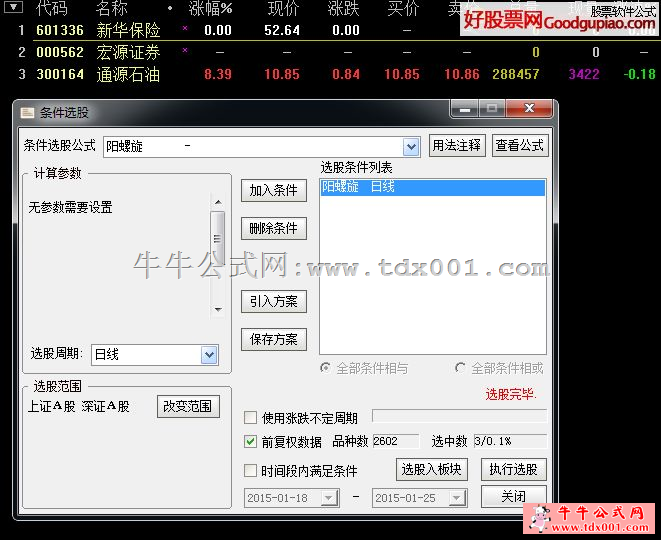Expand the 条件选股公式 dropdown

(x=410, y=147)
